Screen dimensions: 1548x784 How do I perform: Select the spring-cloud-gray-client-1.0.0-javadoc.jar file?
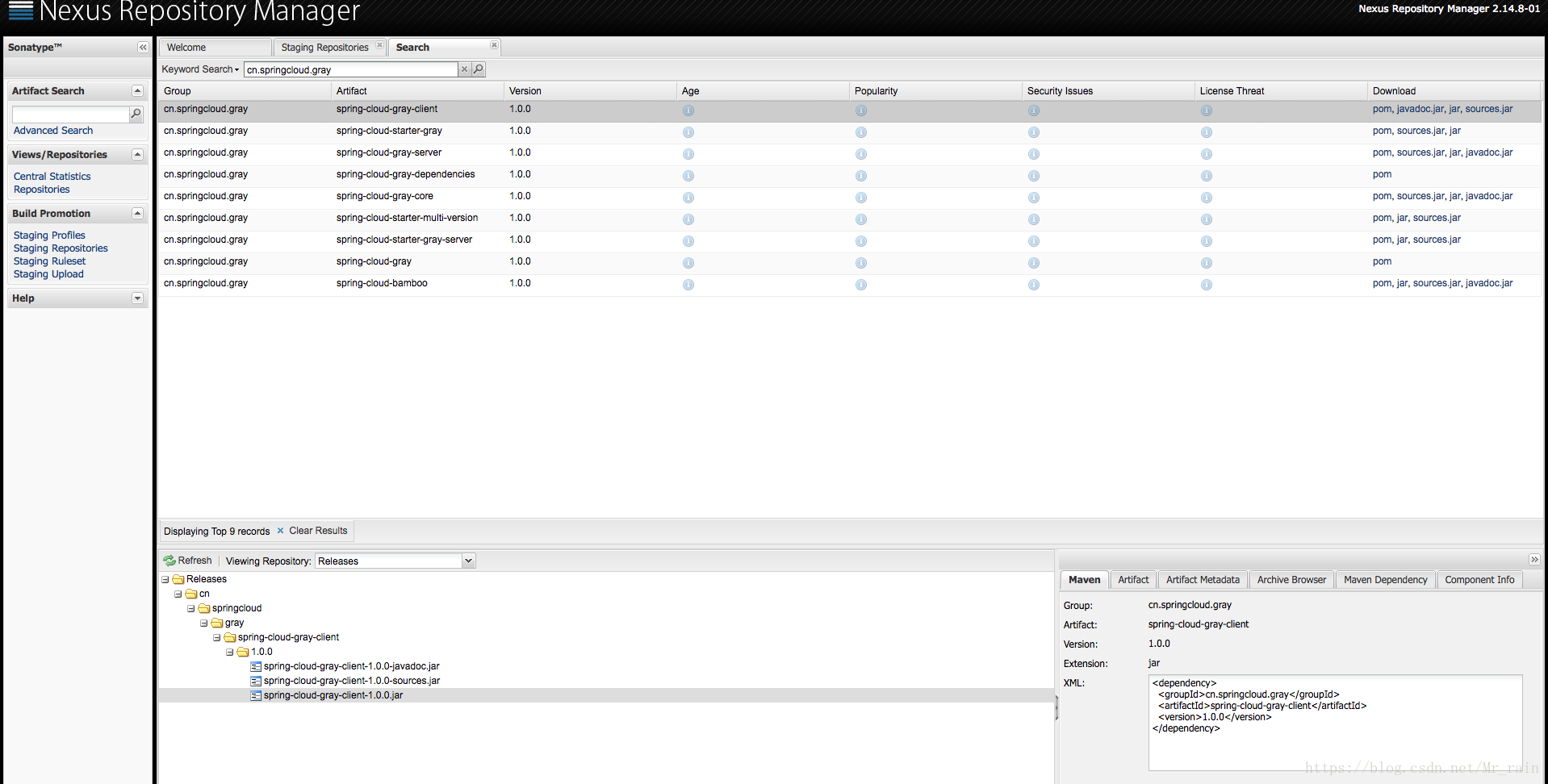tap(351, 666)
